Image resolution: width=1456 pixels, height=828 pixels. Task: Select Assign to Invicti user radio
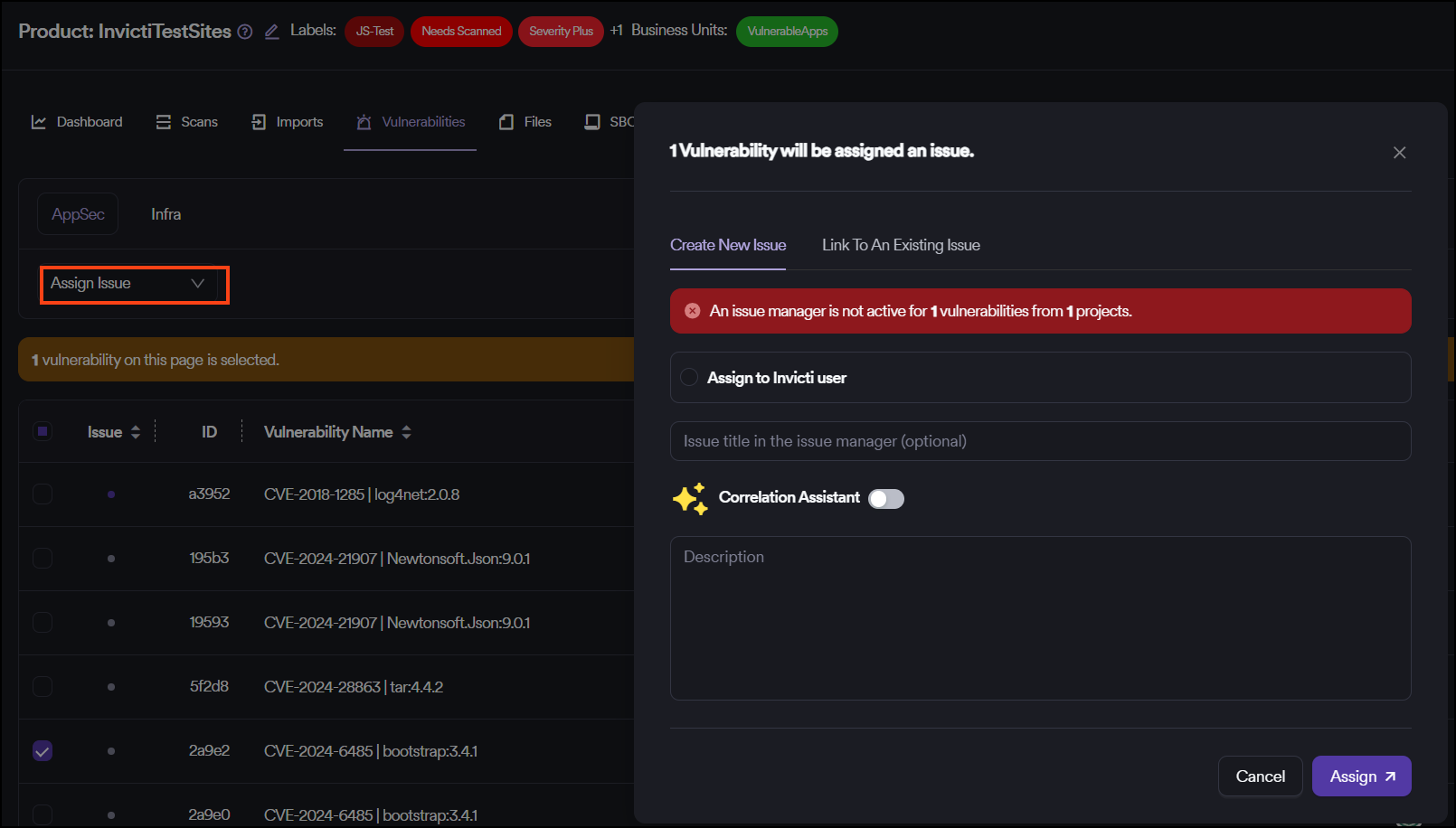tap(689, 377)
